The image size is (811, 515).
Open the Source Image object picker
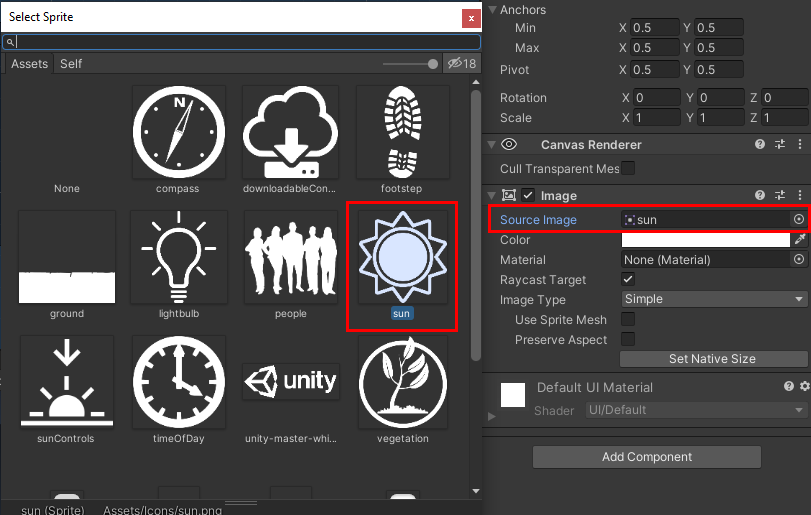click(x=798, y=219)
